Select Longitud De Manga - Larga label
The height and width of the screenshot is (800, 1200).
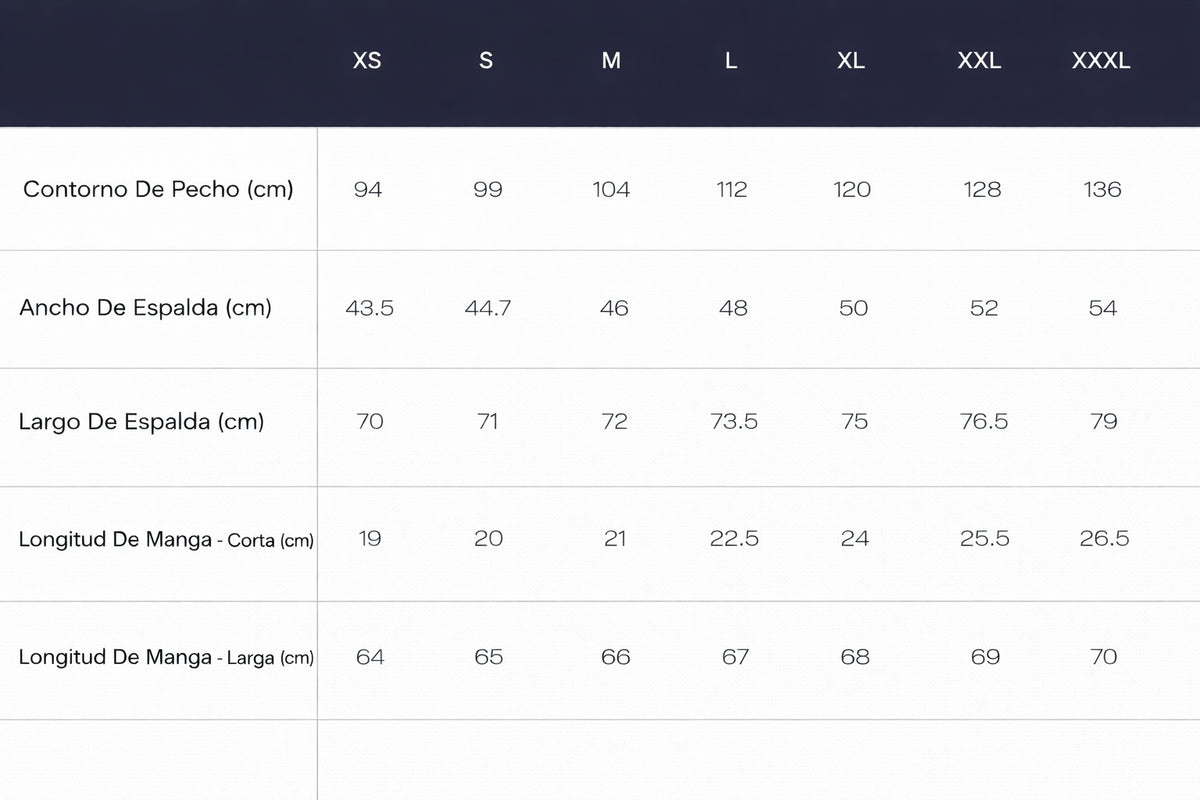166,658
